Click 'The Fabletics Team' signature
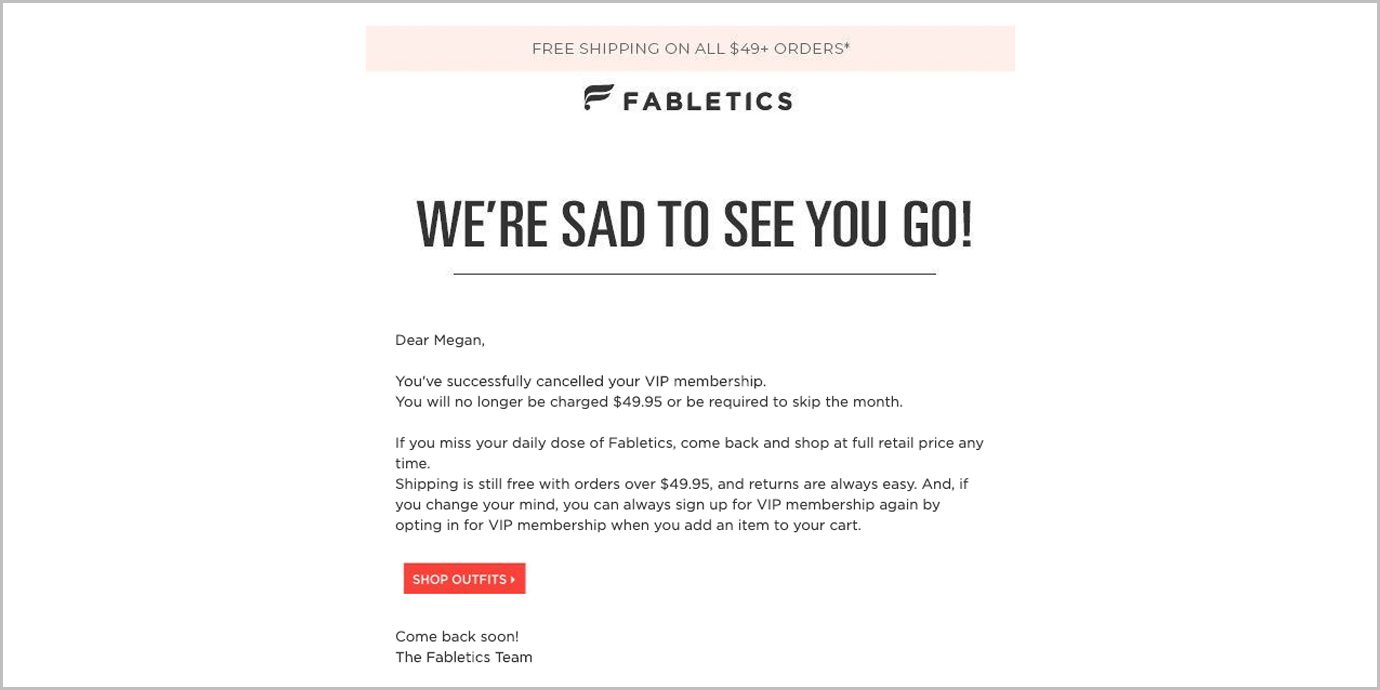The height and width of the screenshot is (690, 1380). [463, 657]
